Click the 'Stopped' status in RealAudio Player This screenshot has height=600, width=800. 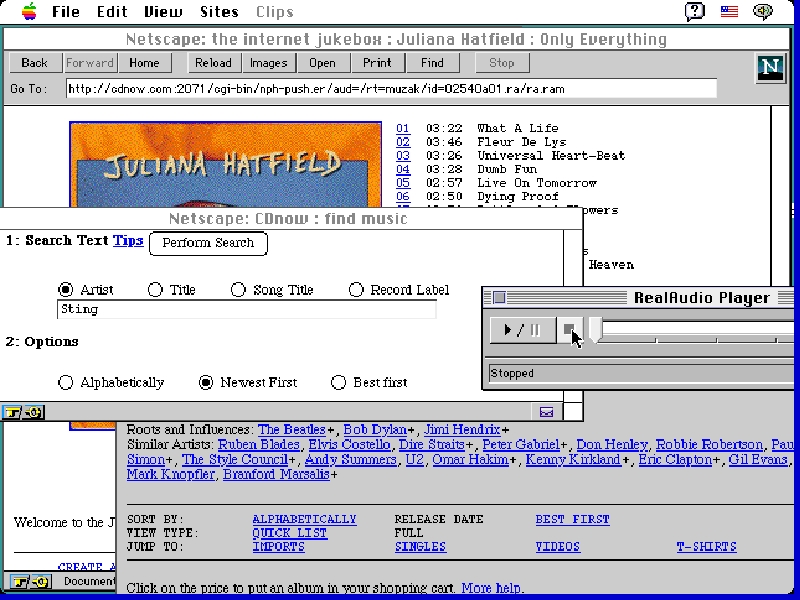pos(512,373)
